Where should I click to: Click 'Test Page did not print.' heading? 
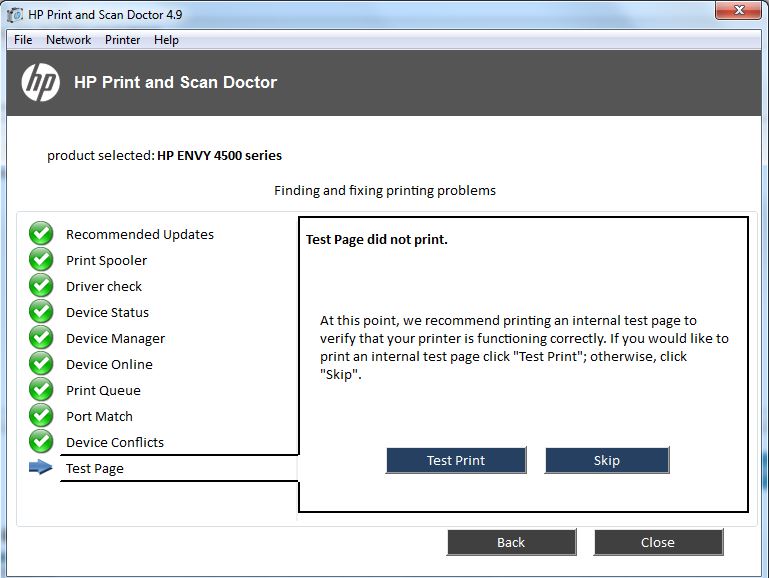pyautogui.click(x=377, y=240)
